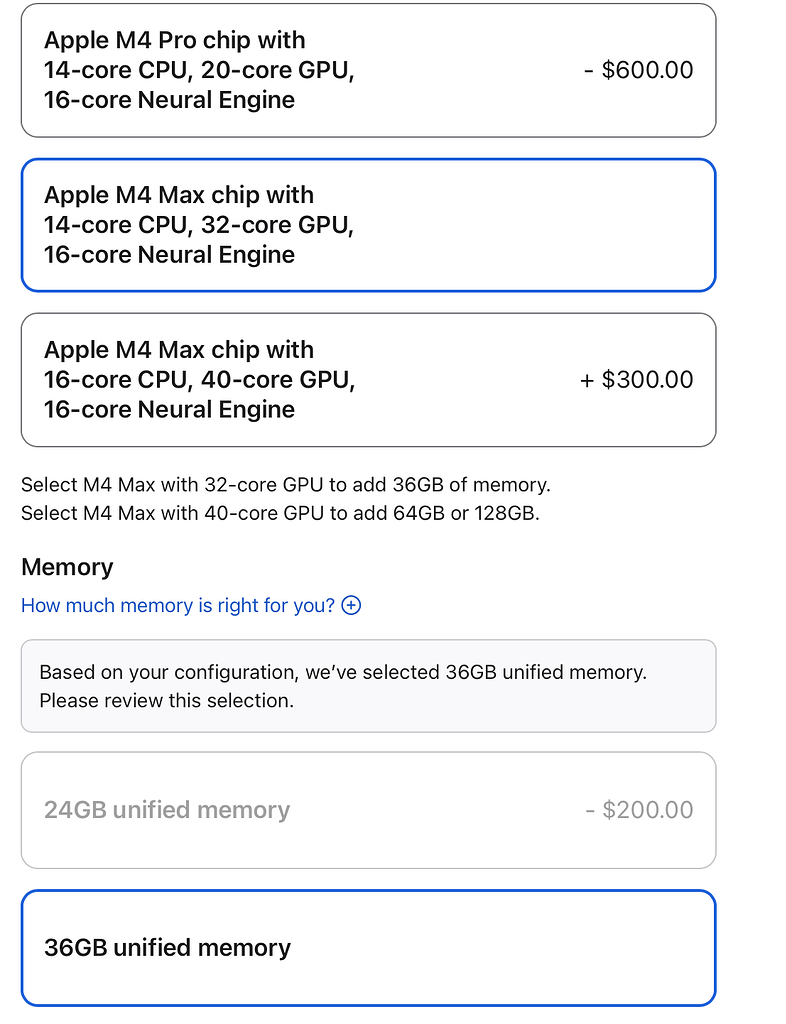Click the note about adding 64GB or 128GB

tap(280, 515)
